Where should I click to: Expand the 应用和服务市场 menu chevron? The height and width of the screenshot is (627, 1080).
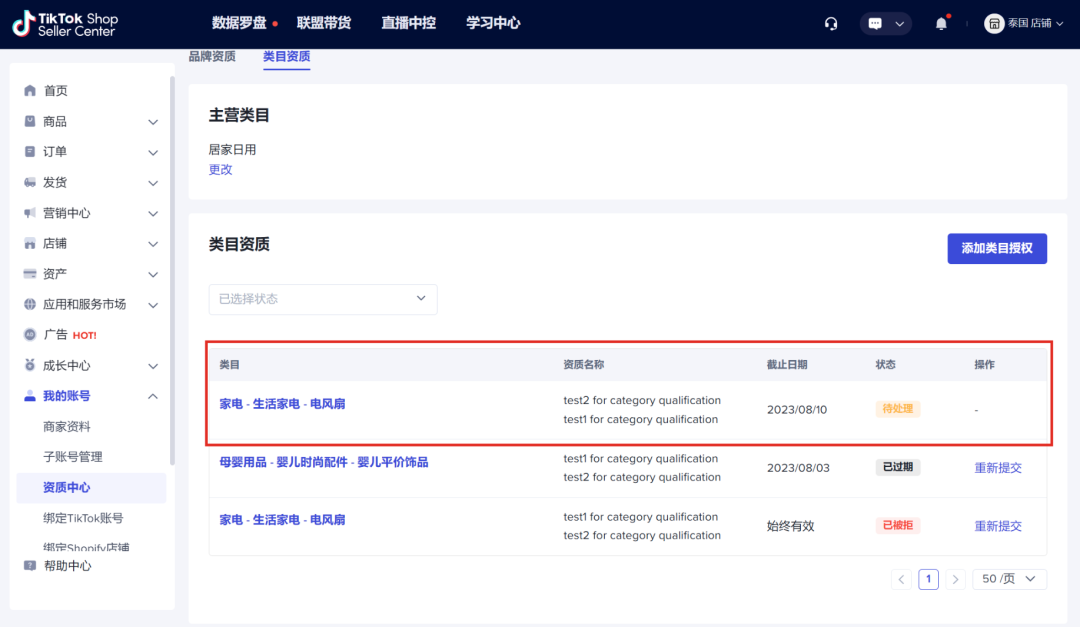click(153, 305)
